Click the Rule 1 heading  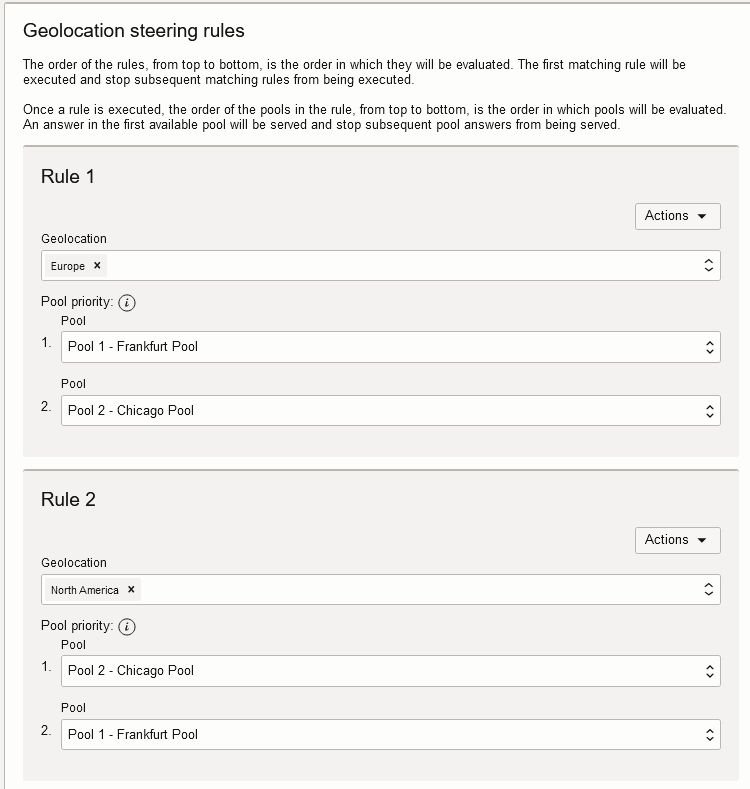(x=68, y=177)
